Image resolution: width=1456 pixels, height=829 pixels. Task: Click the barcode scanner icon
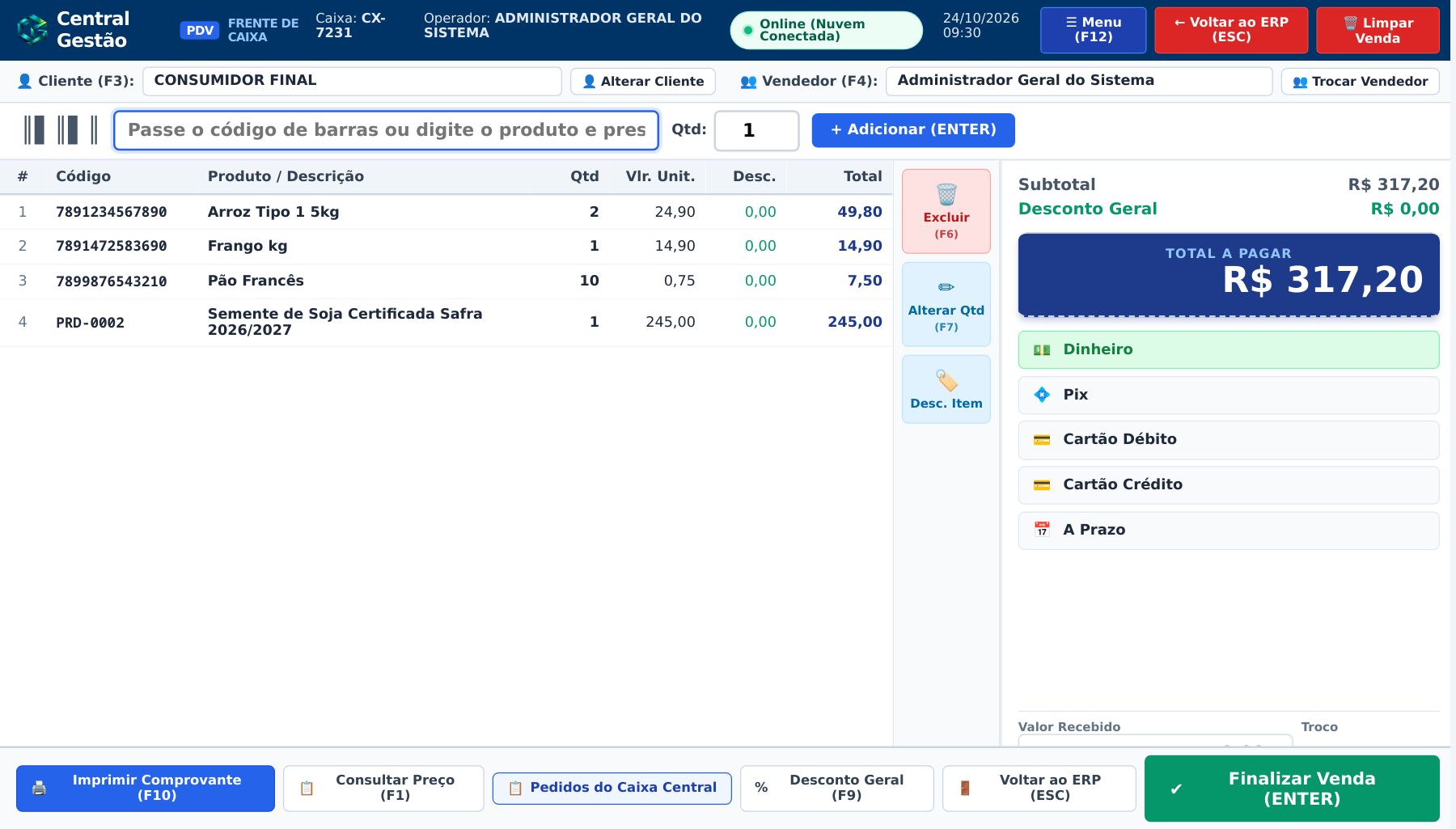[x=61, y=129]
